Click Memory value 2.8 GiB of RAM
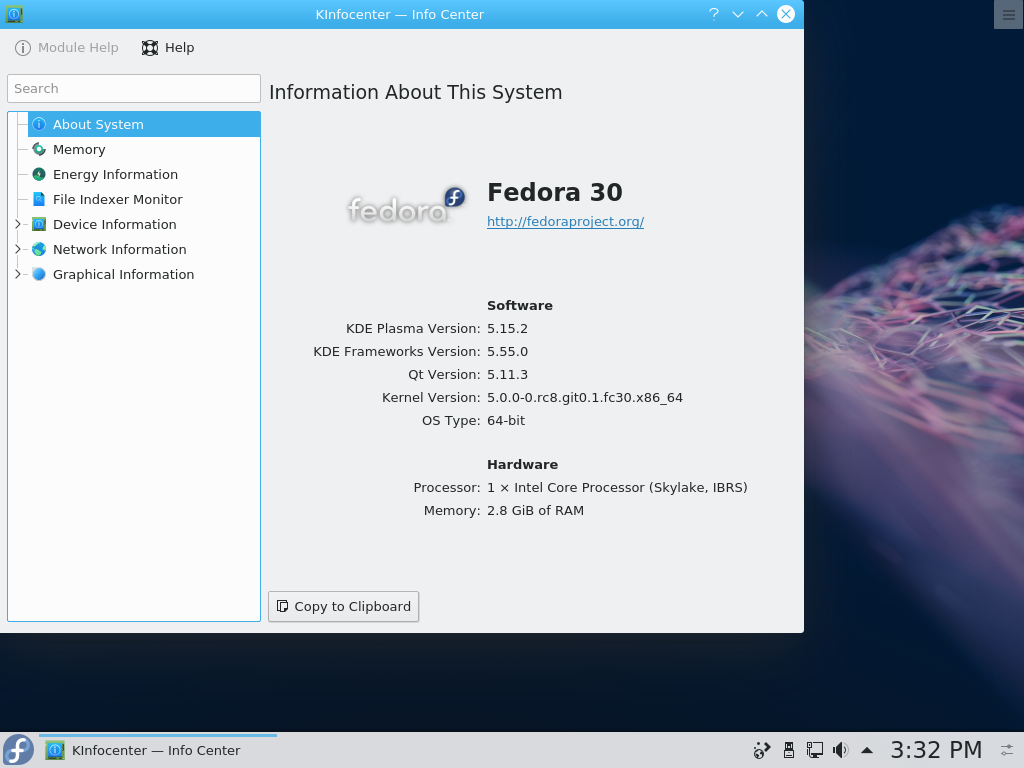Viewport: 1024px width, 768px height. coord(536,511)
